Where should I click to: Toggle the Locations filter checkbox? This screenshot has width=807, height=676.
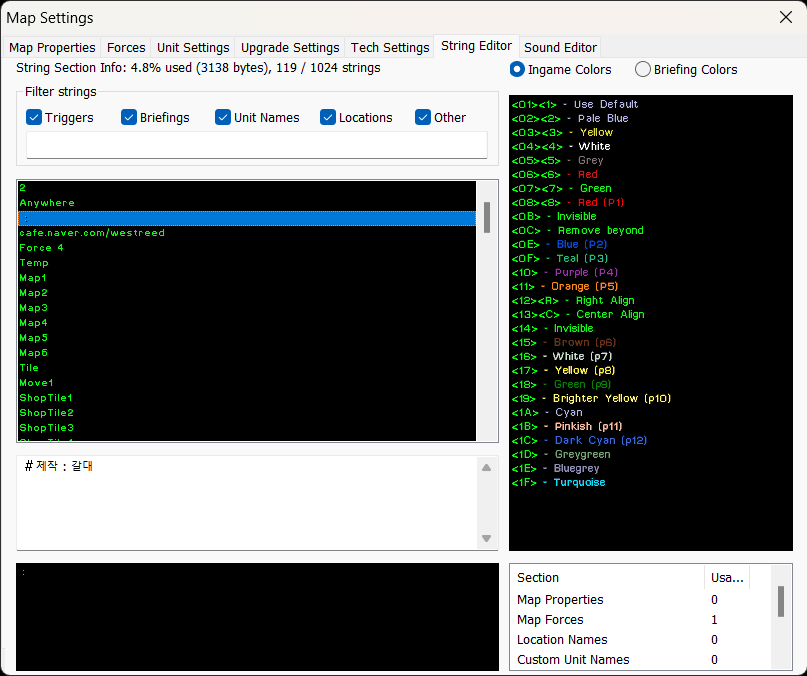328,117
